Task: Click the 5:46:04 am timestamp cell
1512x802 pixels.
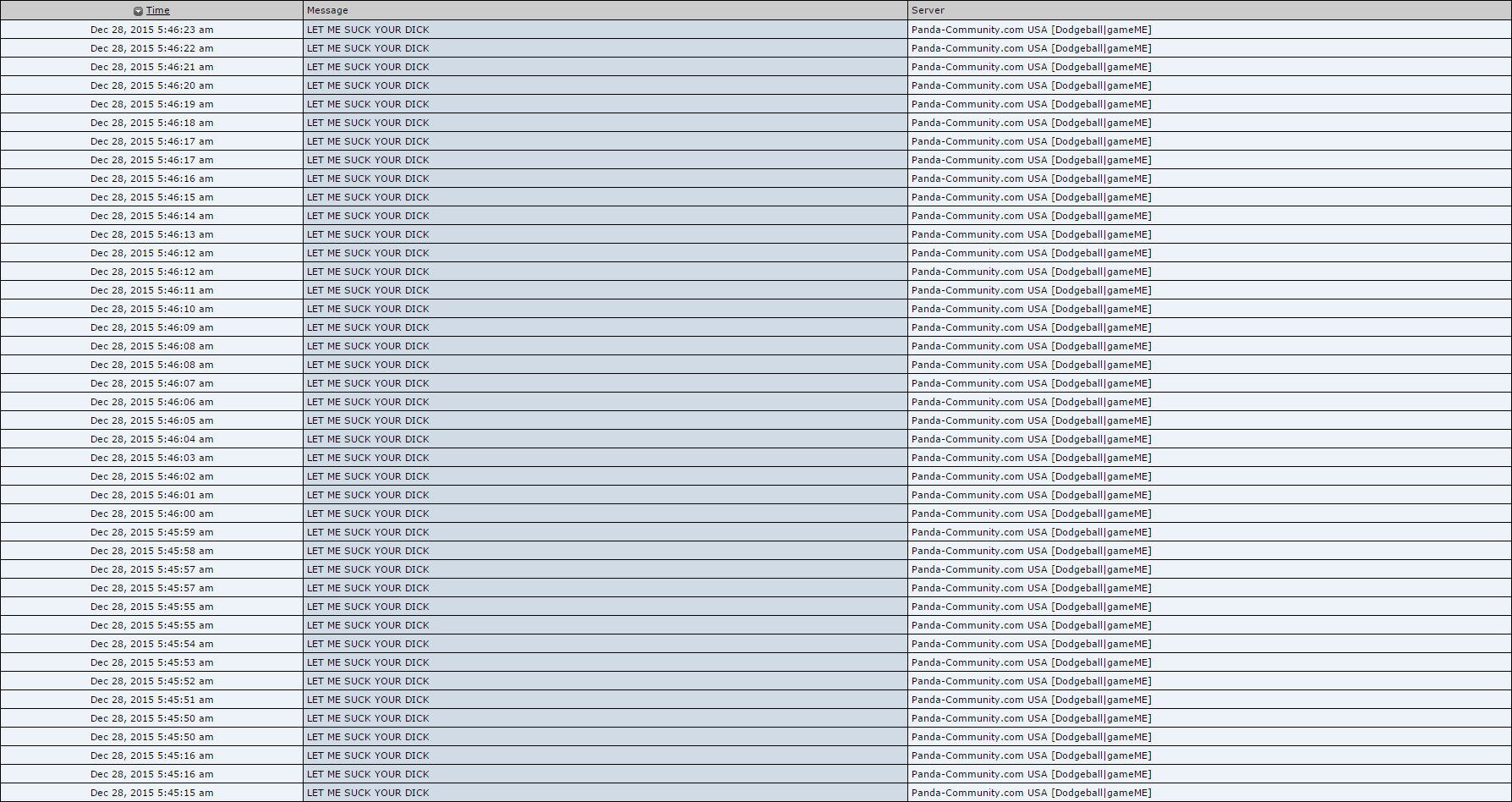Action: point(152,439)
